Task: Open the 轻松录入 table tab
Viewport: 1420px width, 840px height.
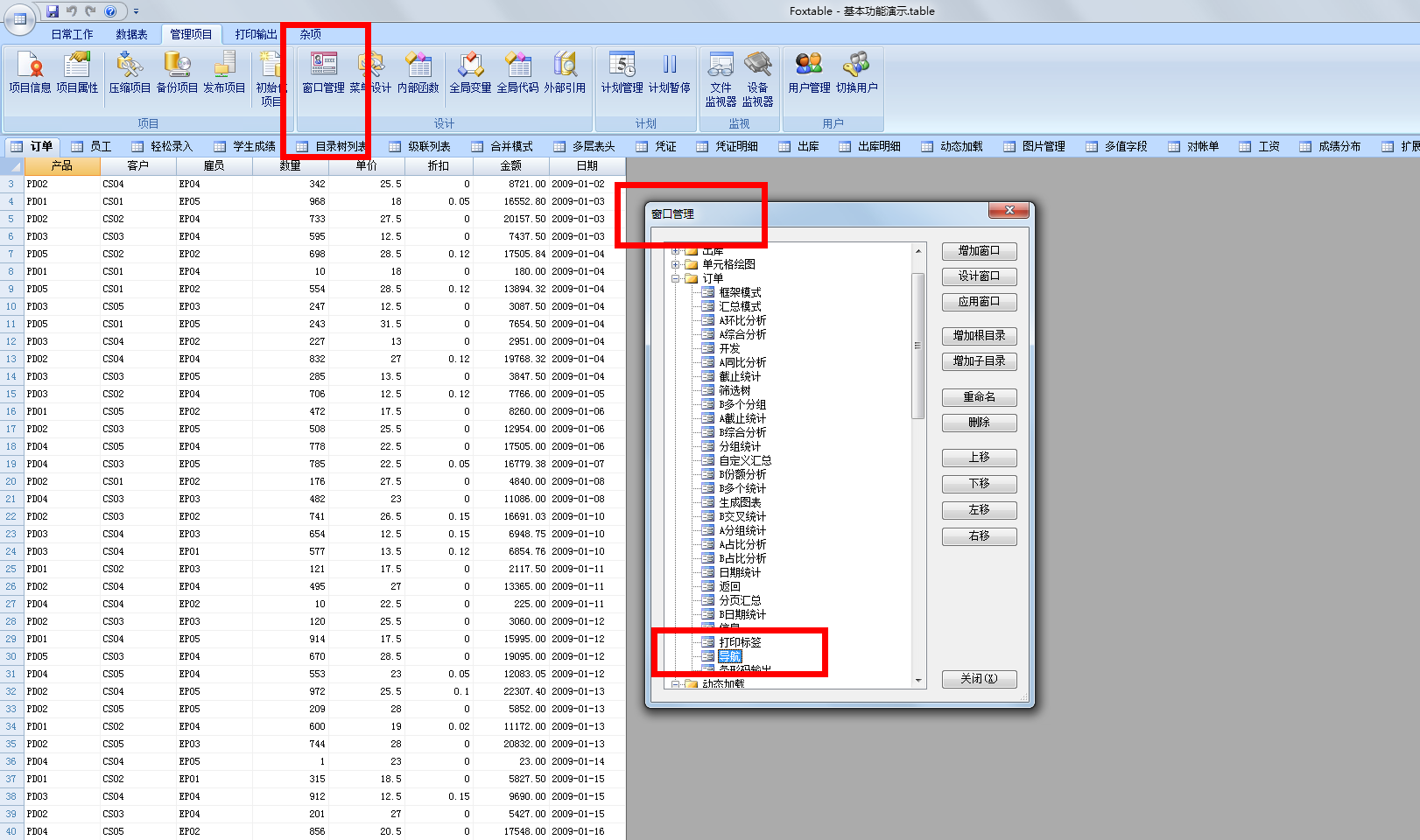Action: tap(162, 146)
